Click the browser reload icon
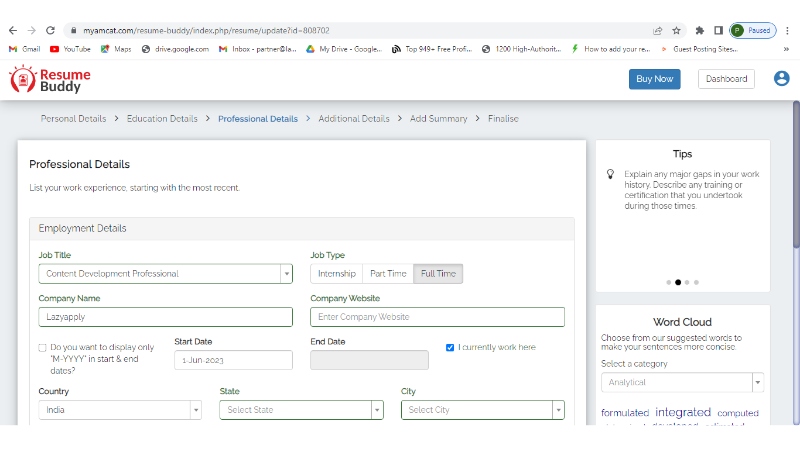This screenshot has height=449, width=800. tap(51, 31)
